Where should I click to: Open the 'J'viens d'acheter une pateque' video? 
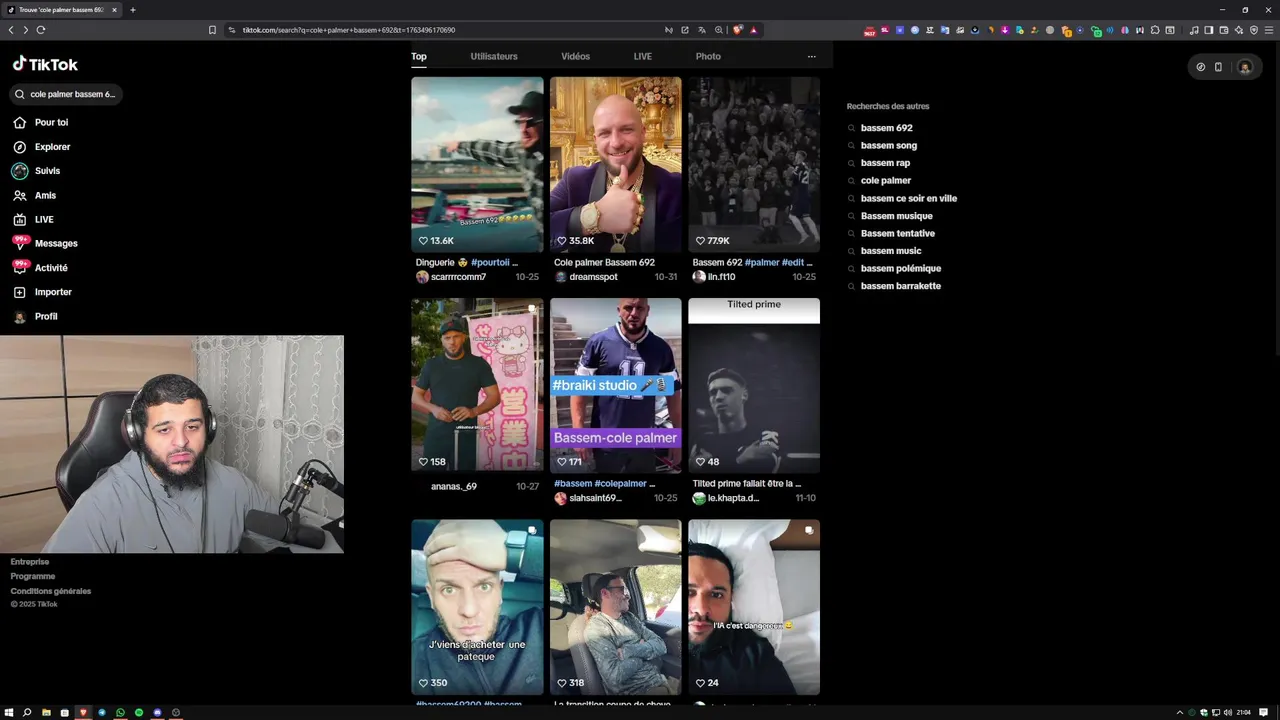click(477, 606)
